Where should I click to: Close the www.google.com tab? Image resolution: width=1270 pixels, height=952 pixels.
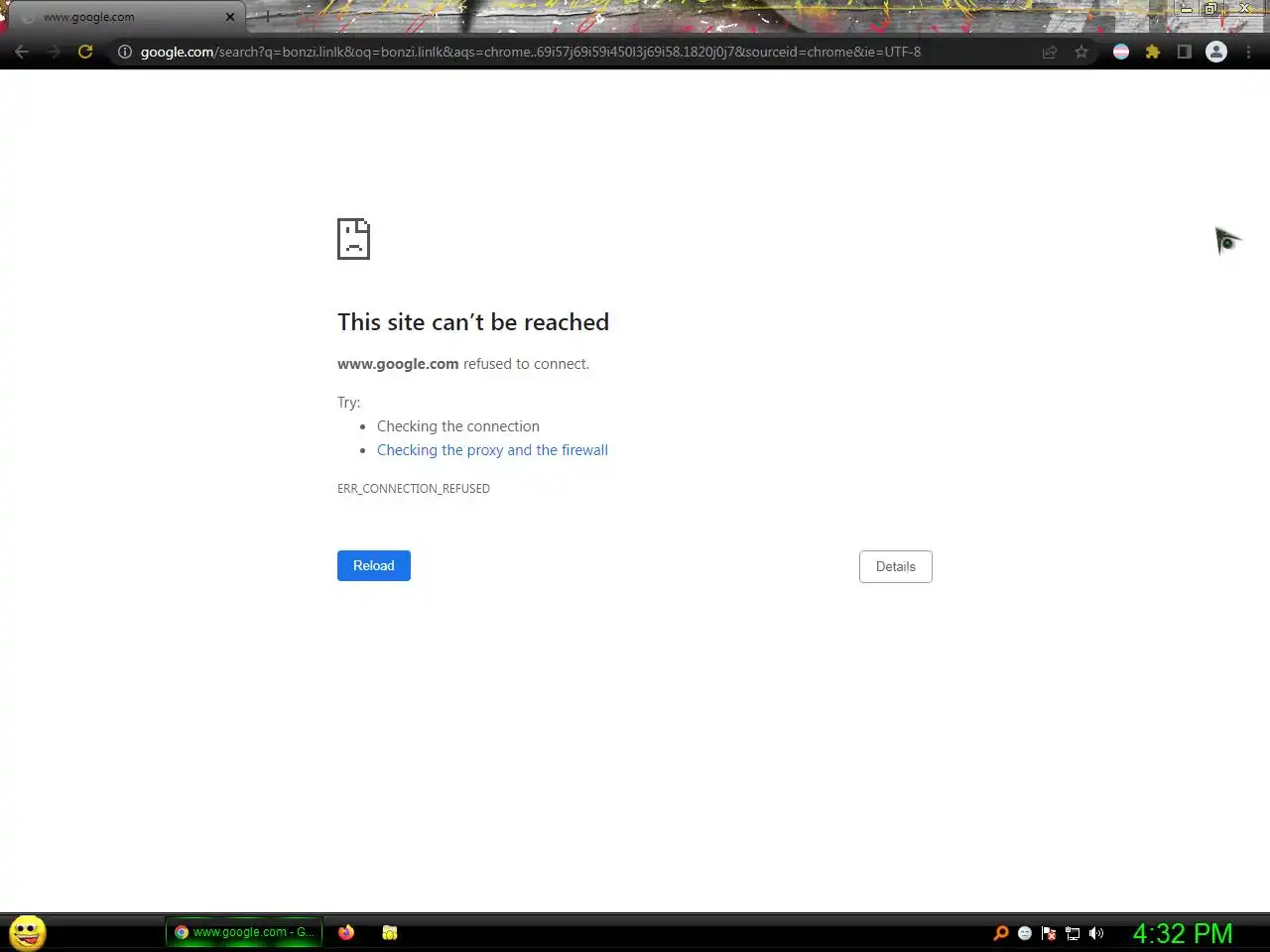(230, 17)
